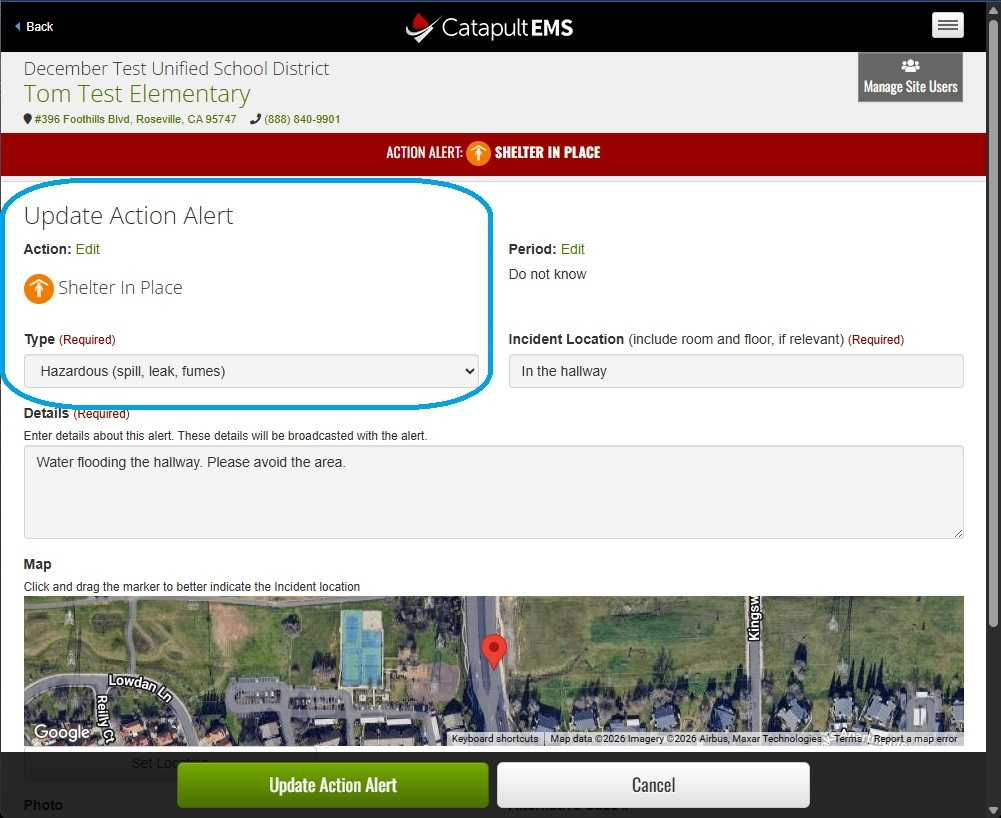Open the hamburger menu icon
Screen dimensions: 1001x818
pyautogui.click(x=947, y=26)
